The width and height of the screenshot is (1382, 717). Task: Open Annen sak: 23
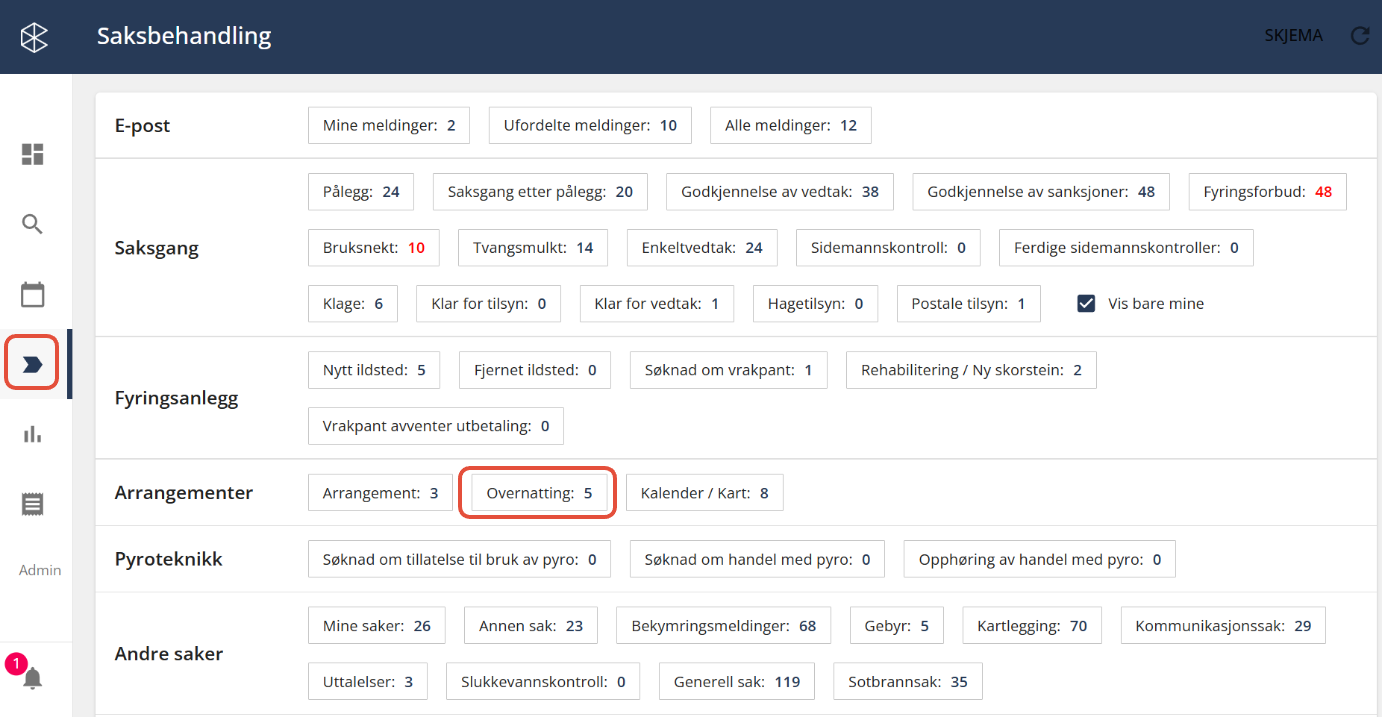coord(531,626)
